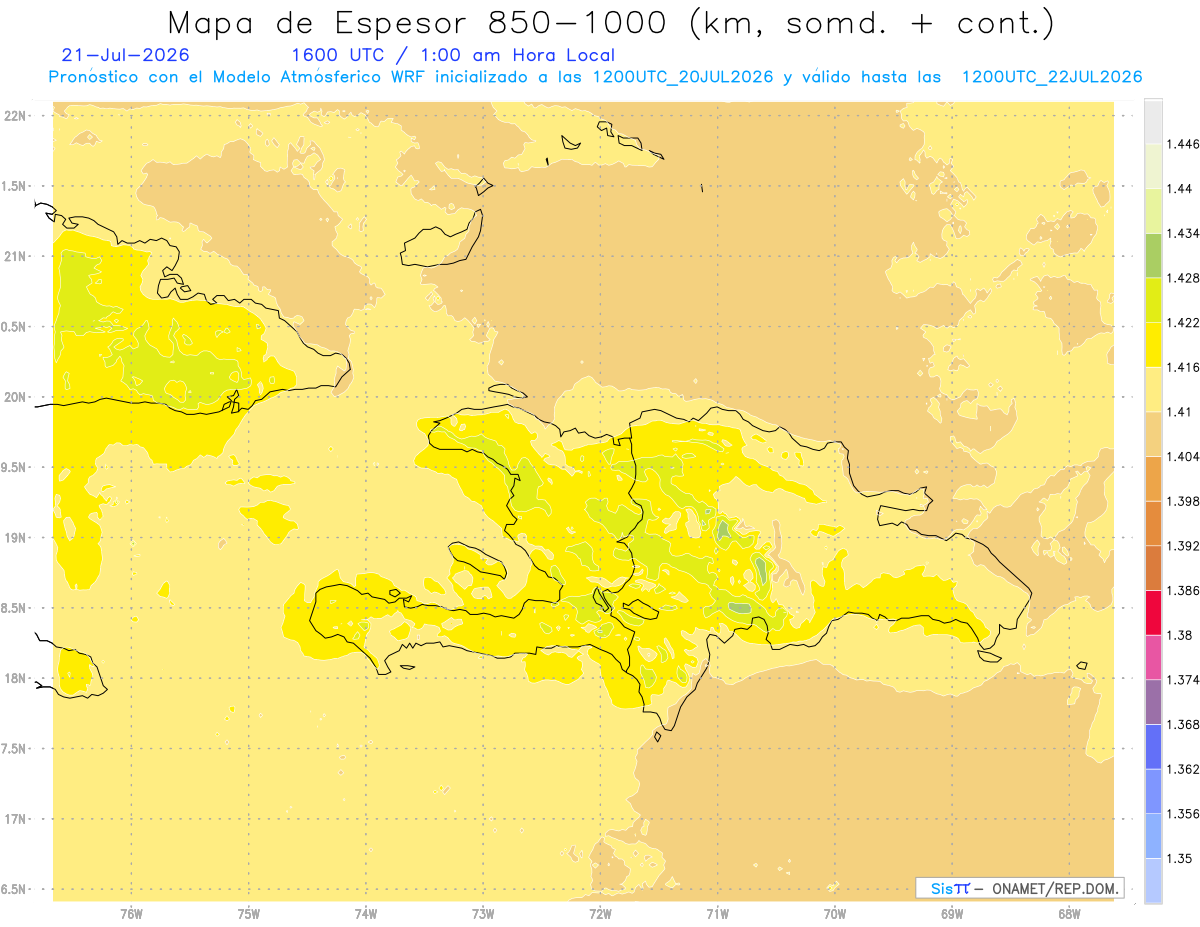Click the longitude label "68W"

1069,914
